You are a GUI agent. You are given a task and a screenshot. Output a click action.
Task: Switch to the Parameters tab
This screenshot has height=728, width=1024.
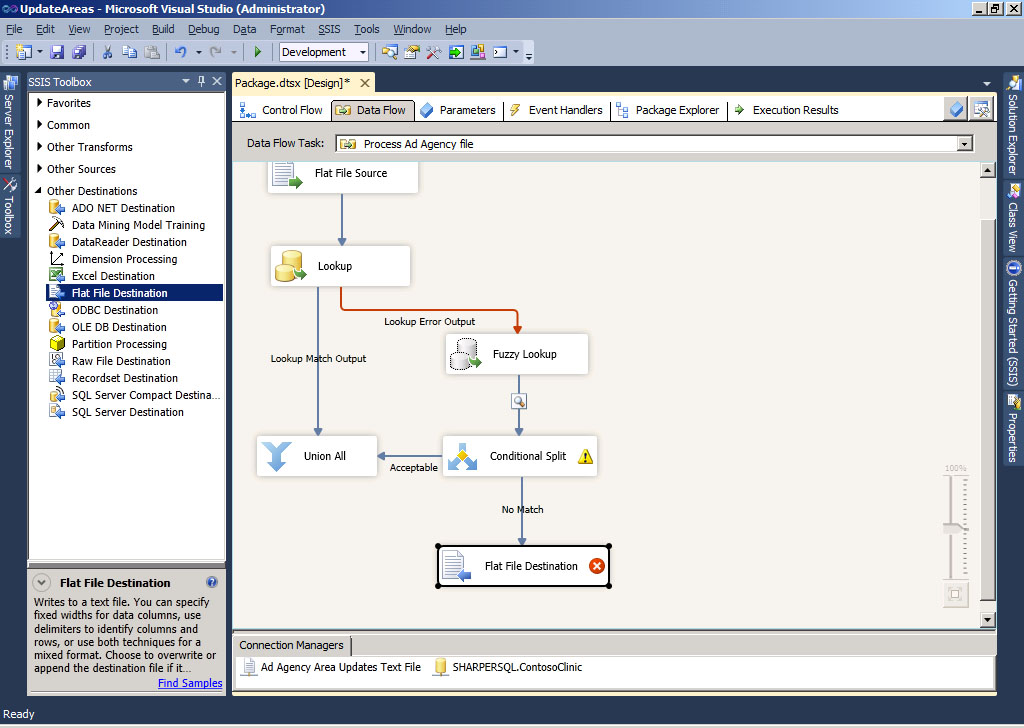click(x=458, y=110)
